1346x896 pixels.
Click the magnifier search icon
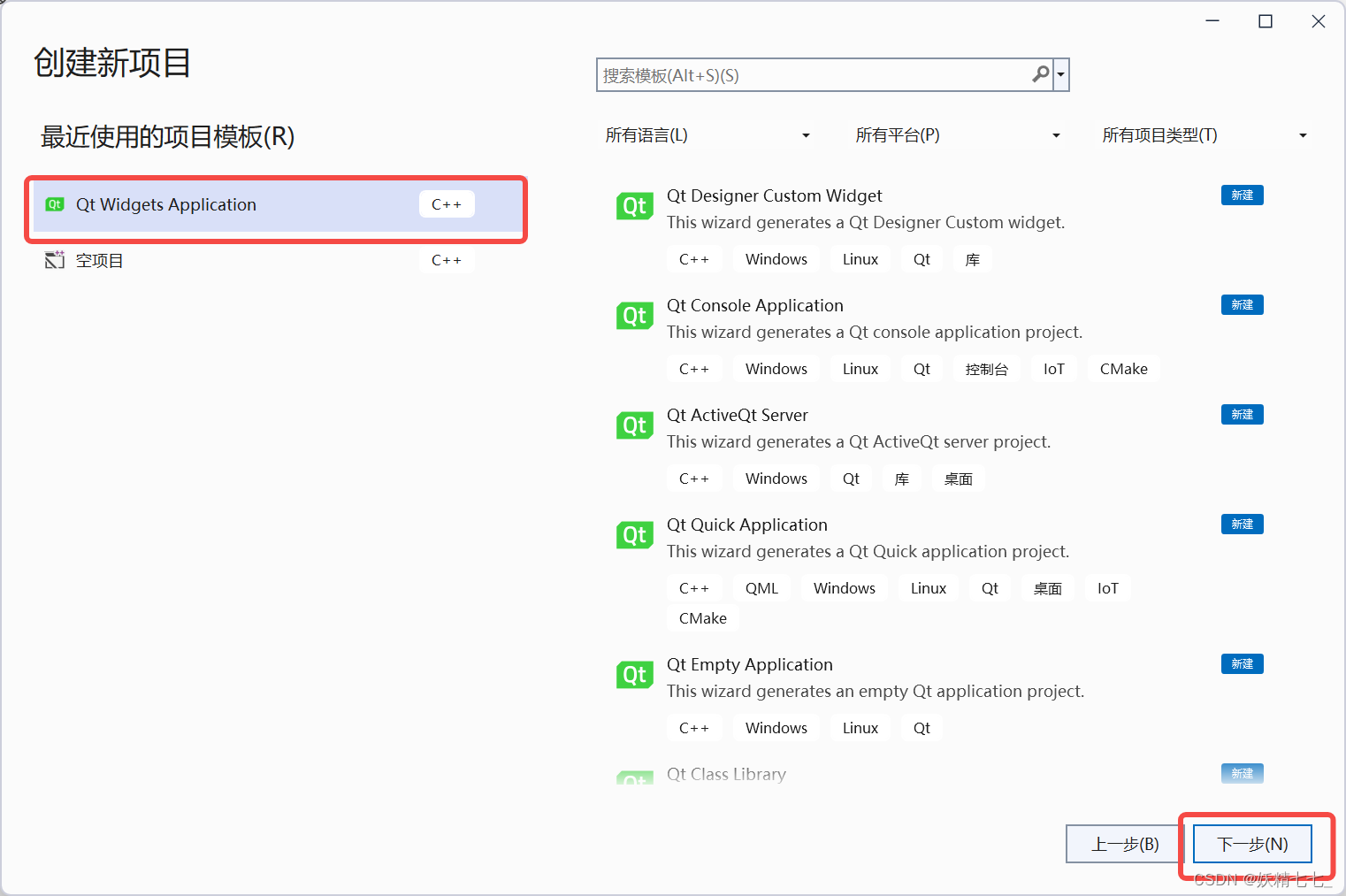(1041, 75)
